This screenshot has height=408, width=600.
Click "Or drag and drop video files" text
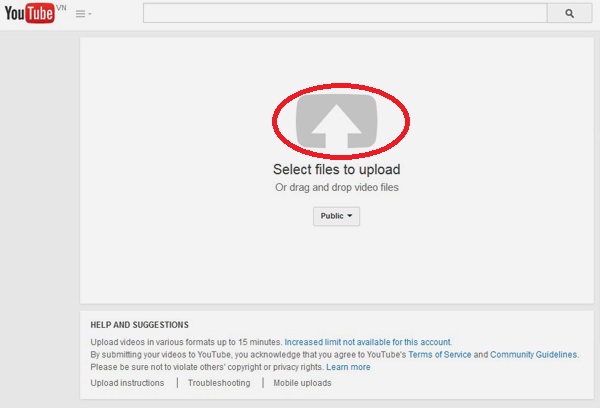336,188
